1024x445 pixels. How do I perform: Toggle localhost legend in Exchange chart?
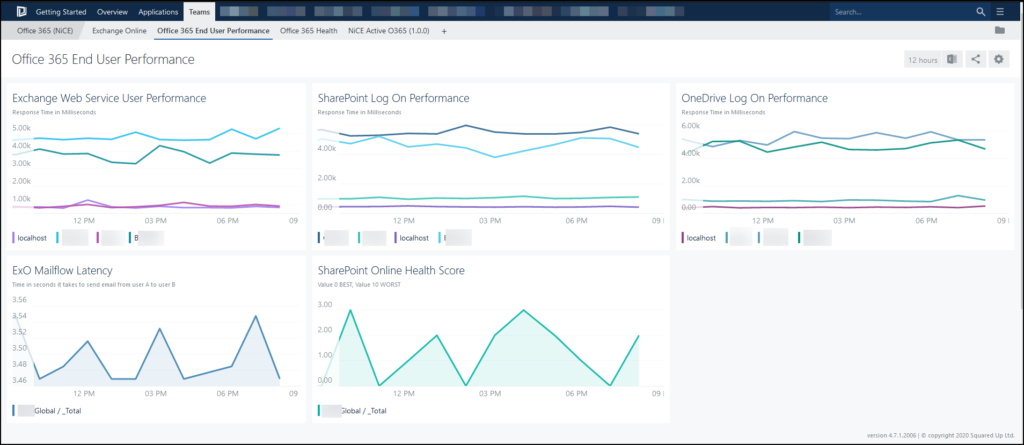coord(30,238)
